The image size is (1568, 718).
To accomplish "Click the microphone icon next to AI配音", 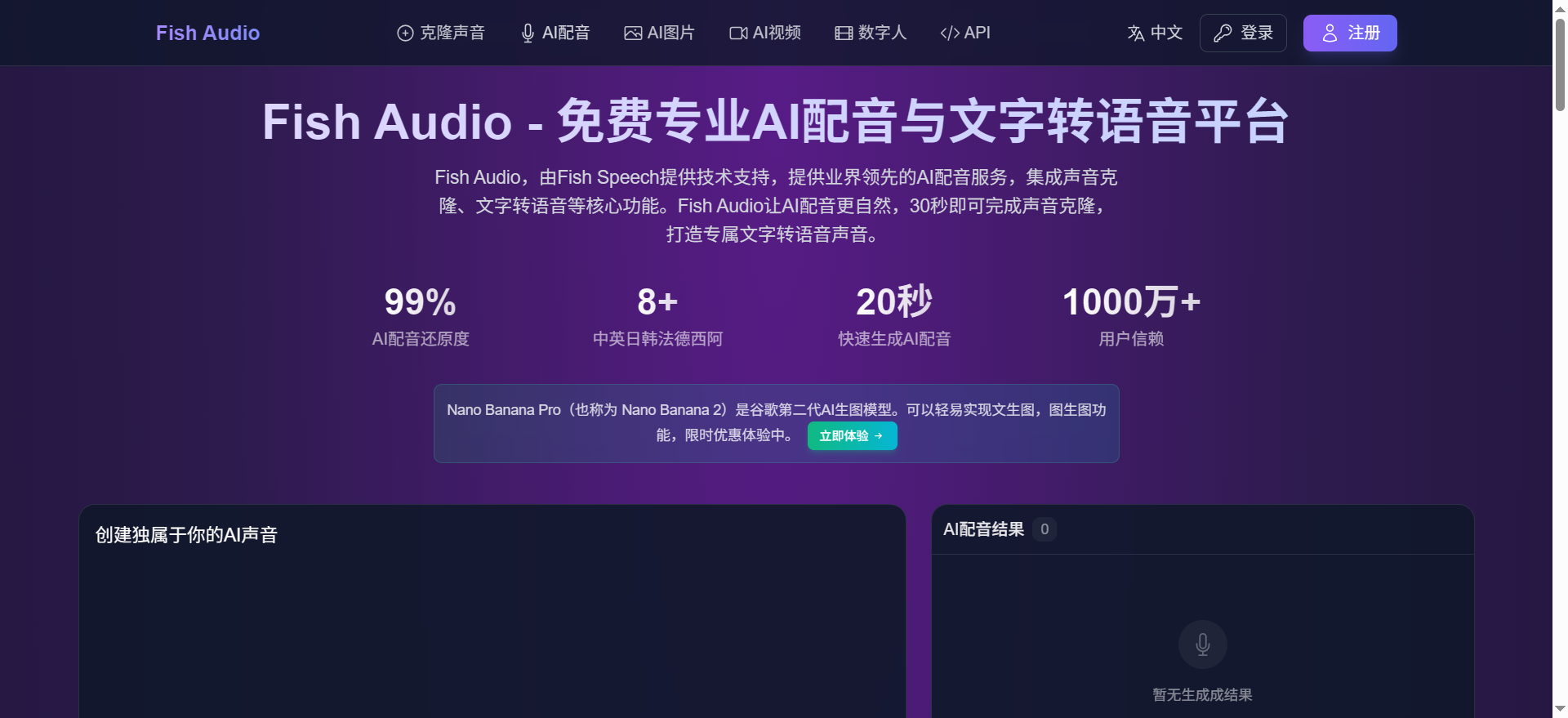I will click(528, 33).
